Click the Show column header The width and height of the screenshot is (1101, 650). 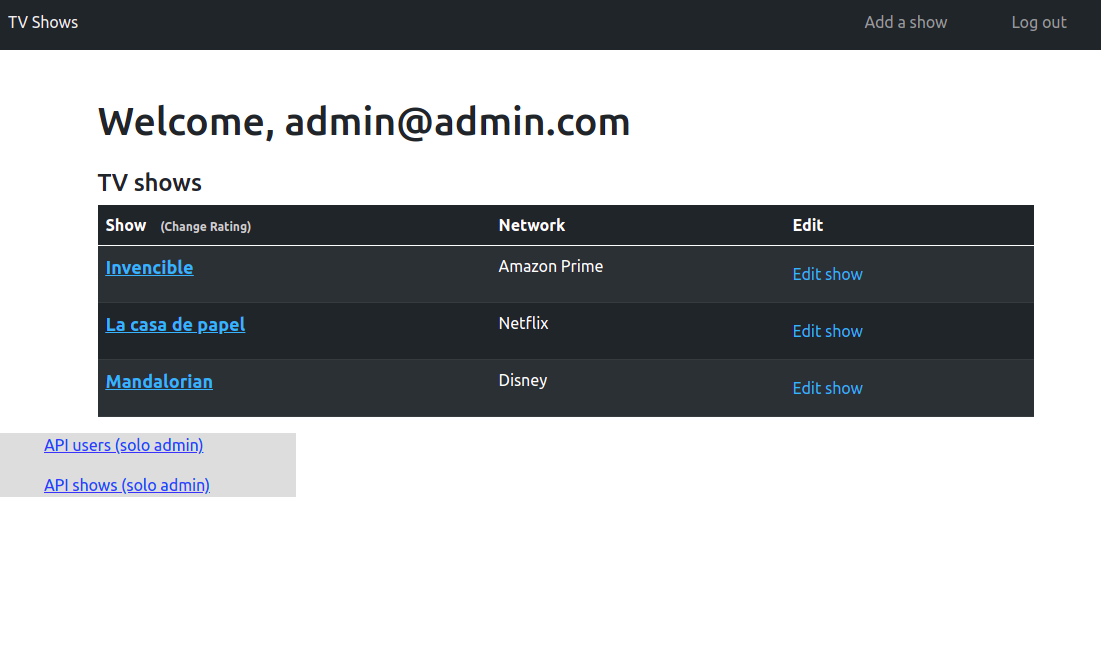point(126,225)
